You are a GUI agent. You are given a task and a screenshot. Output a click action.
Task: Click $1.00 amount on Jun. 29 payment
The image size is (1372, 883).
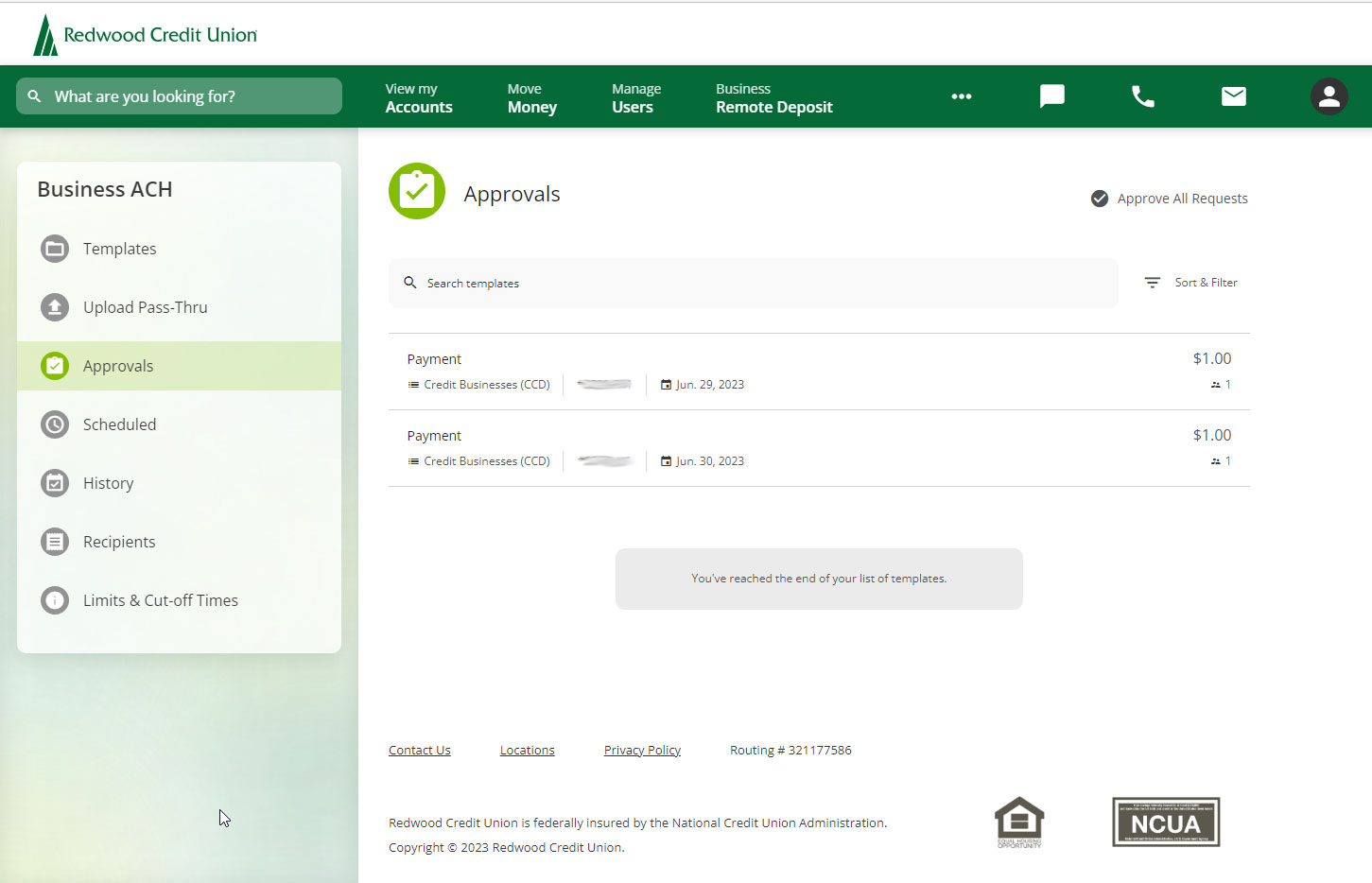click(1212, 358)
